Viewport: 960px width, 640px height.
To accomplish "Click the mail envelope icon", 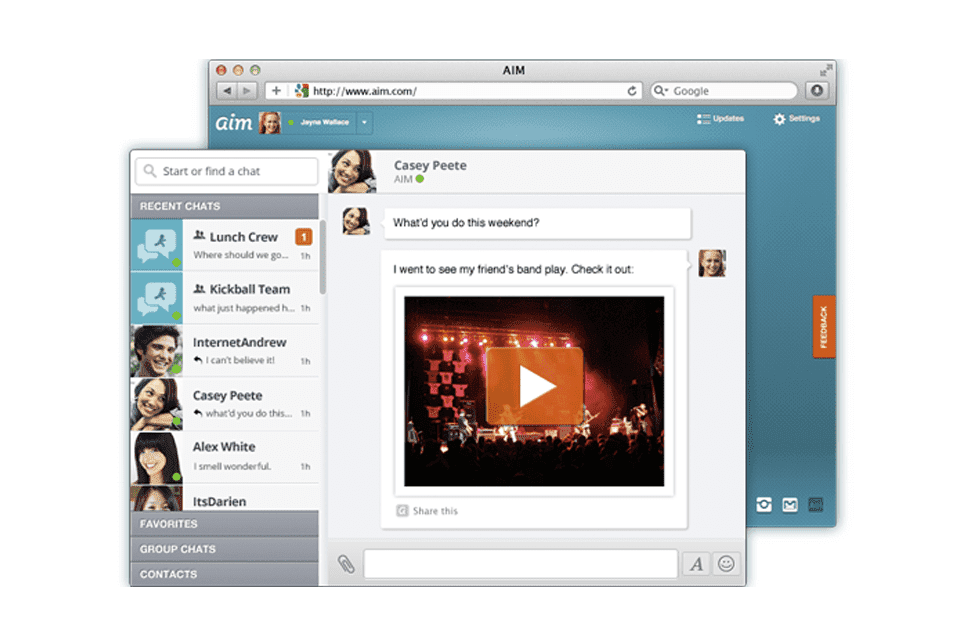I will point(790,505).
